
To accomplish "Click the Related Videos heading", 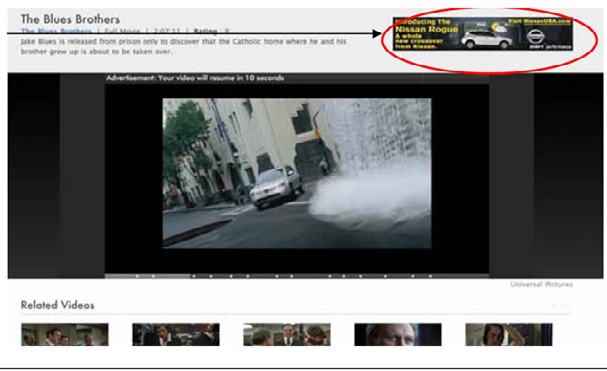I will click(58, 305).
